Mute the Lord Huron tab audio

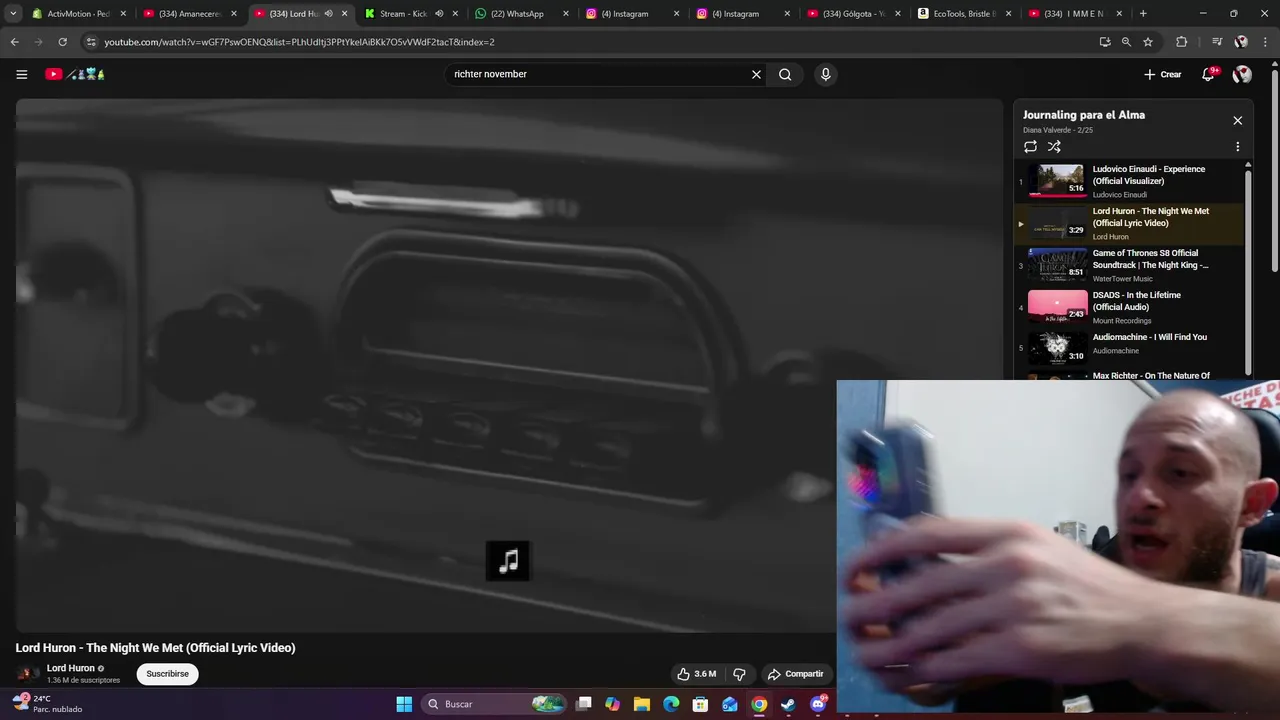[328, 14]
